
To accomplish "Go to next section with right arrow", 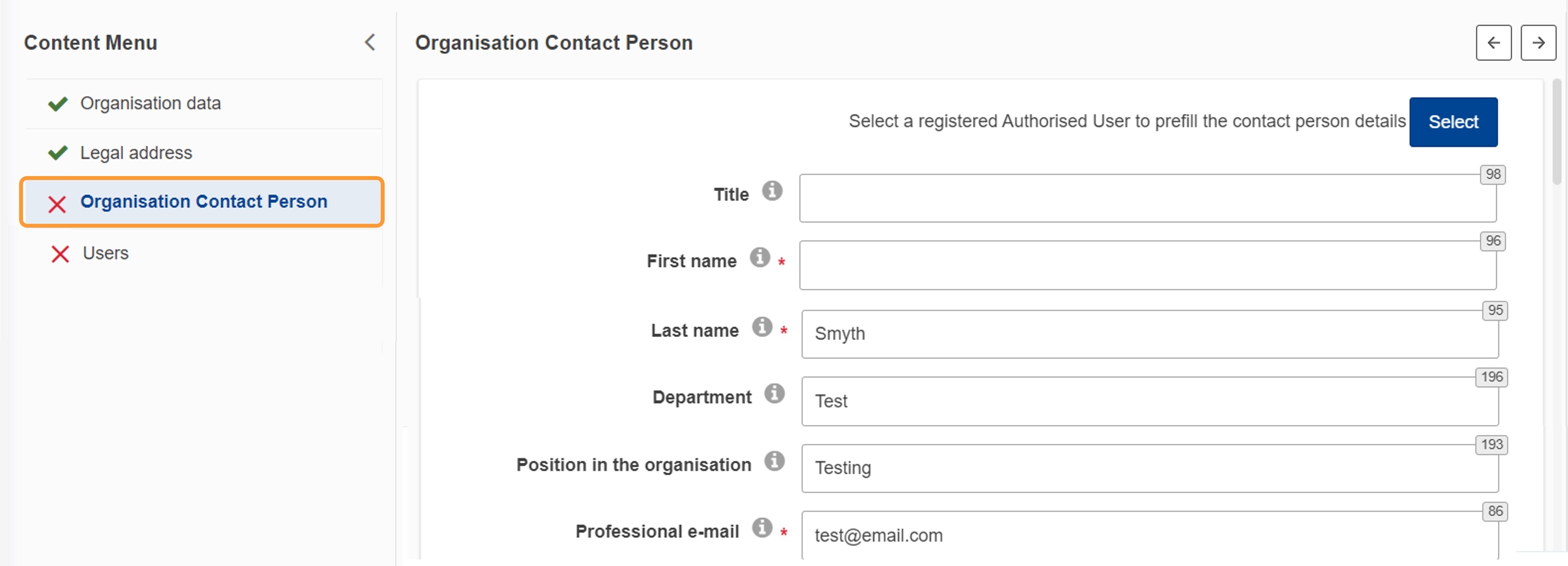I will [1538, 43].
